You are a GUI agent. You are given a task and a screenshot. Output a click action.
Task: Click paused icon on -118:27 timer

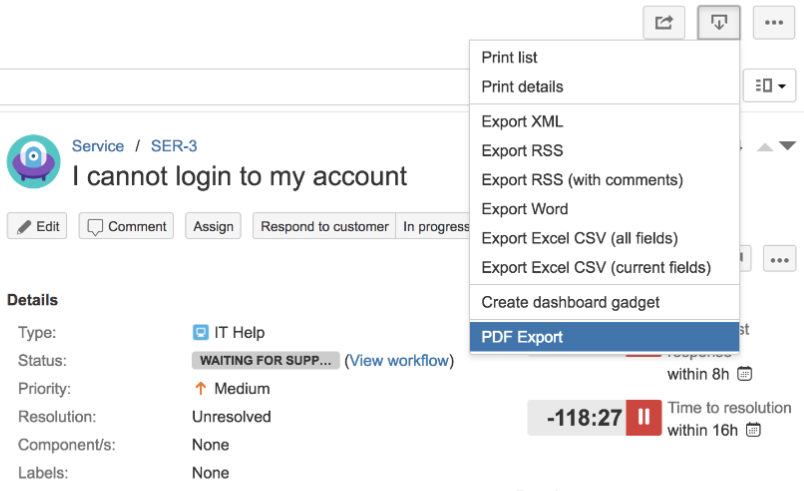(x=644, y=418)
